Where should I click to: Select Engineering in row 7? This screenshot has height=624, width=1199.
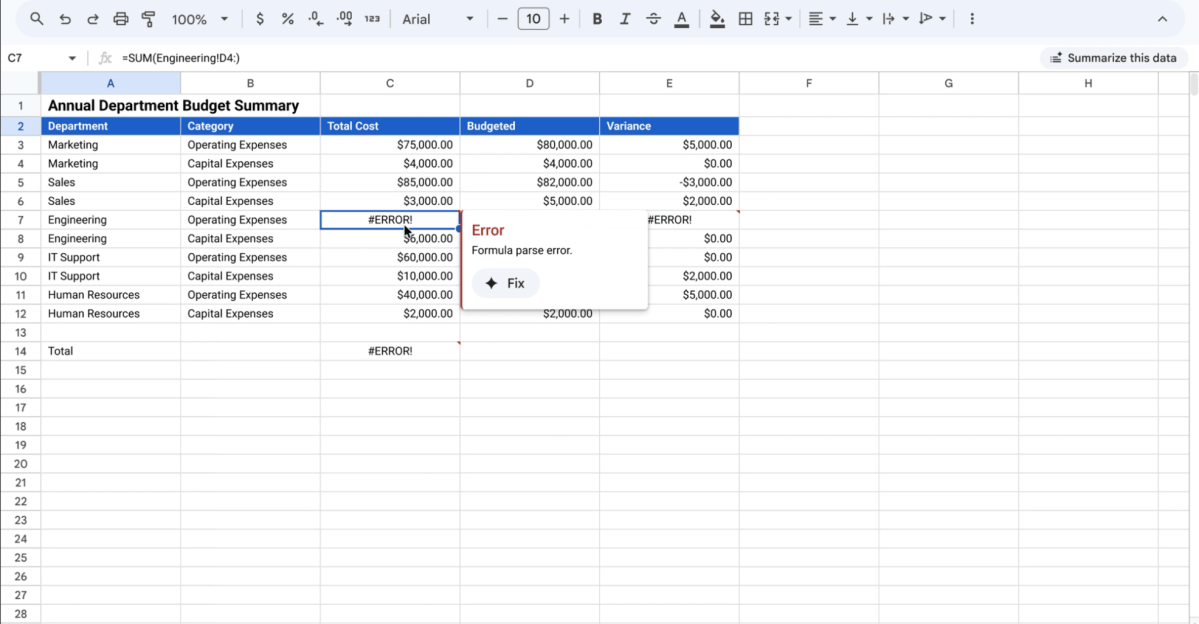tap(110, 220)
